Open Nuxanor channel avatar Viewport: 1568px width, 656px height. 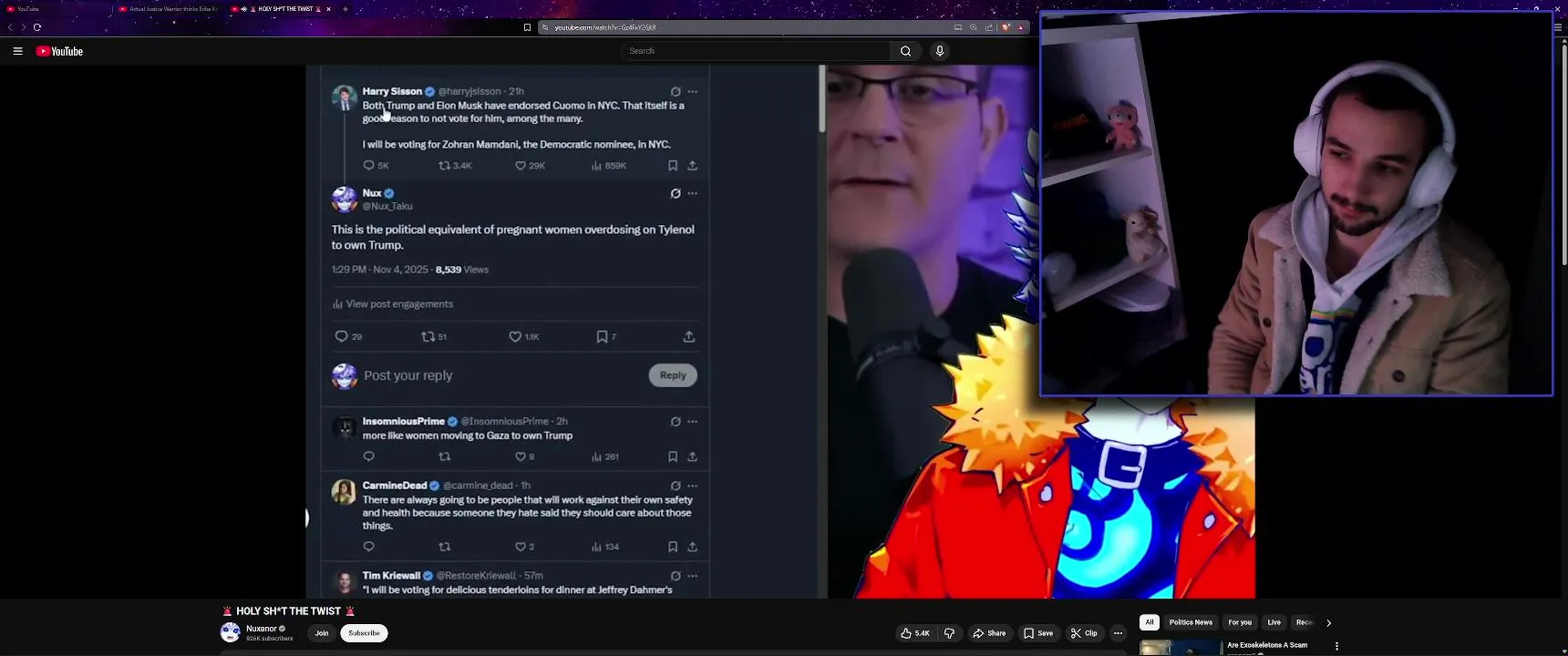coord(231,632)
